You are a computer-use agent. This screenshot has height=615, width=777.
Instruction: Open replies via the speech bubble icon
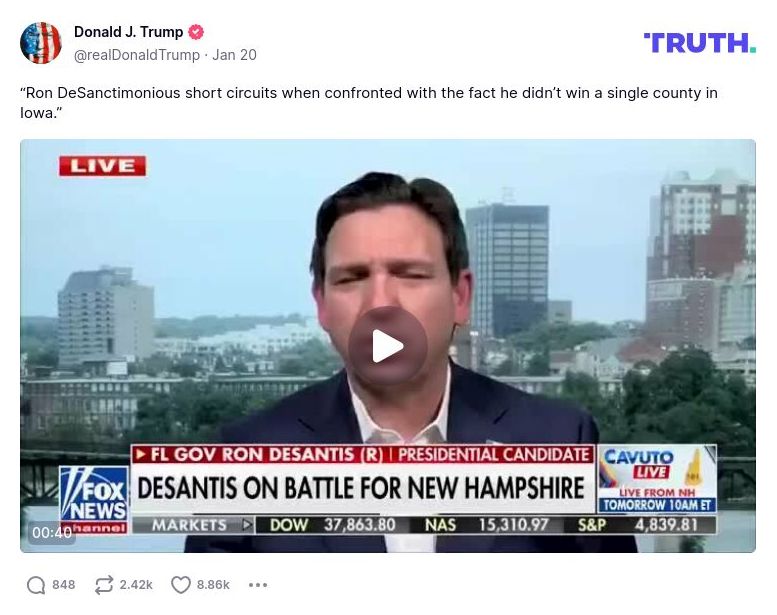36,585
